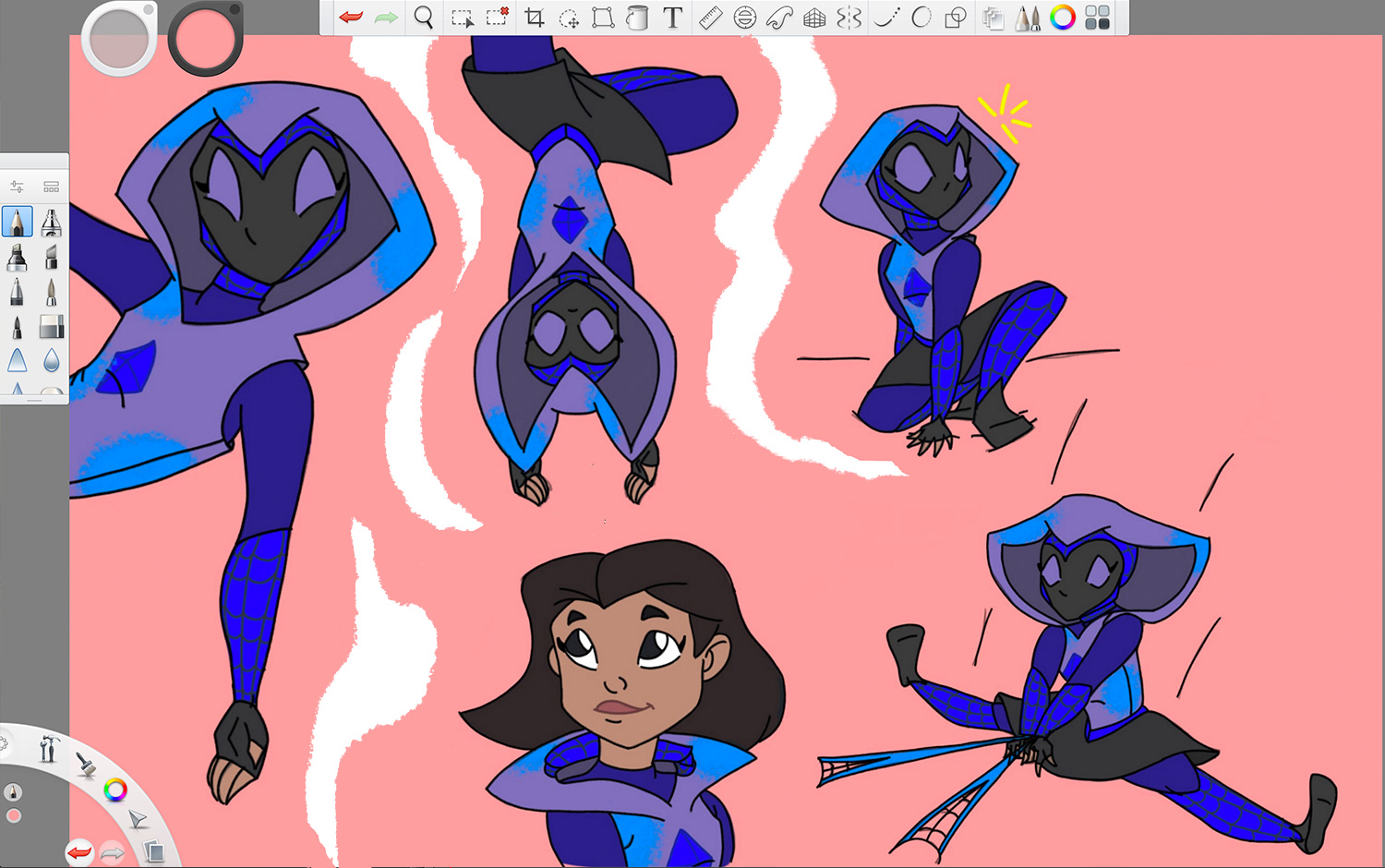The image size is (1385, 868).
Task: Open the tools radial menu in the lagoon
Action: [x=48, y=750]
